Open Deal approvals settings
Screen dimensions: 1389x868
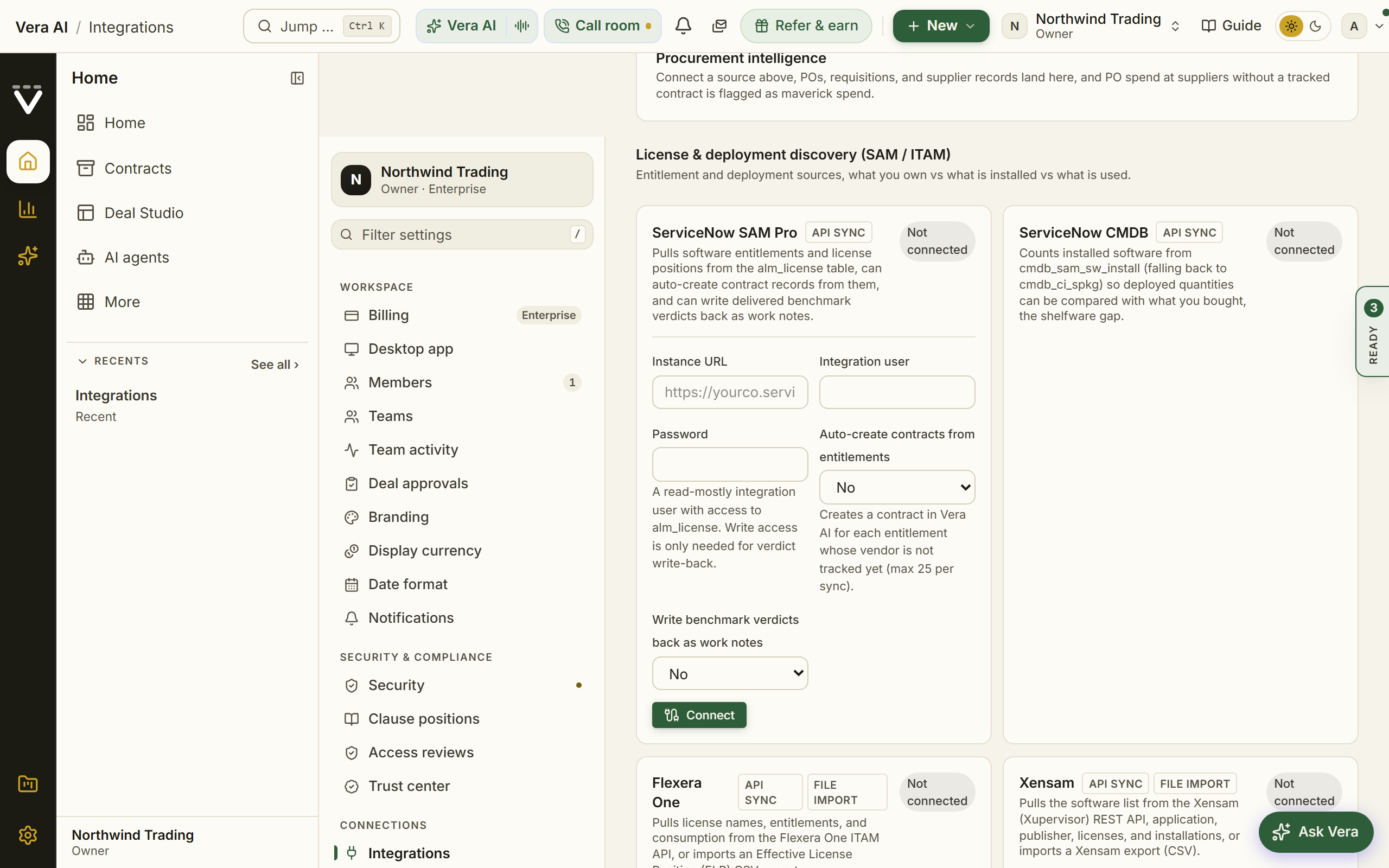tap(462, 483)
